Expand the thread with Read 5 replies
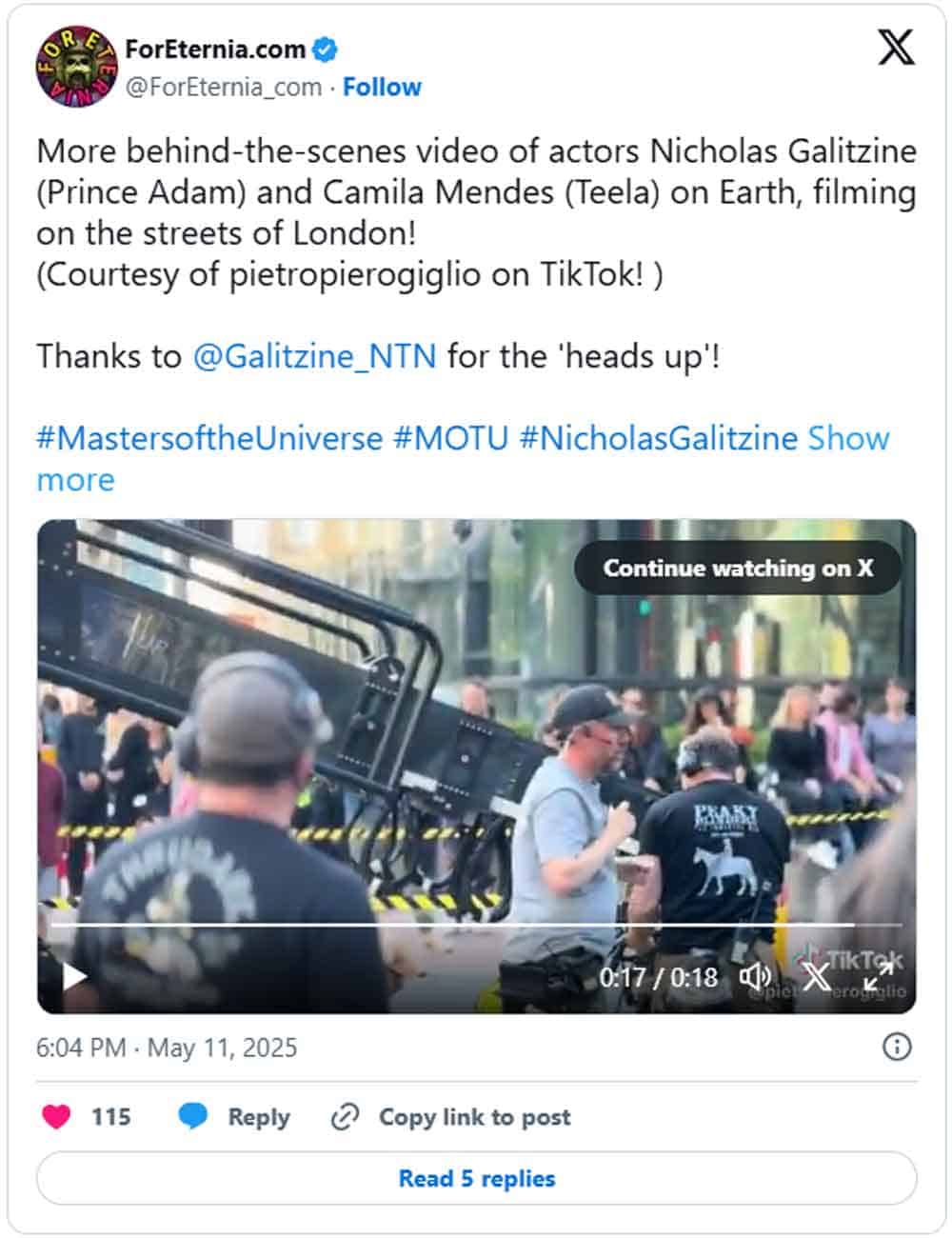This screenshot has width=952, height=1238. point(476,1178)
